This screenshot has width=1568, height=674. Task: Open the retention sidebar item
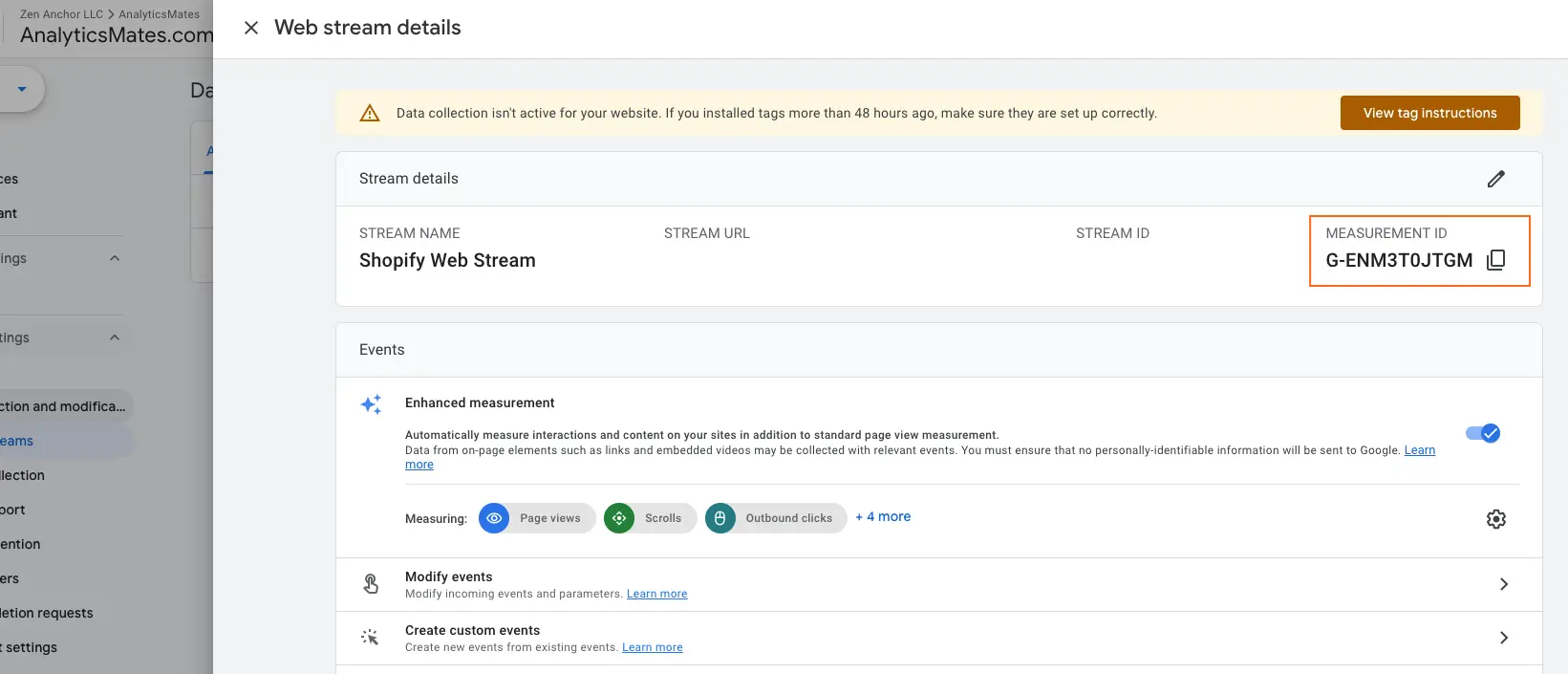[x=20, y=544]
